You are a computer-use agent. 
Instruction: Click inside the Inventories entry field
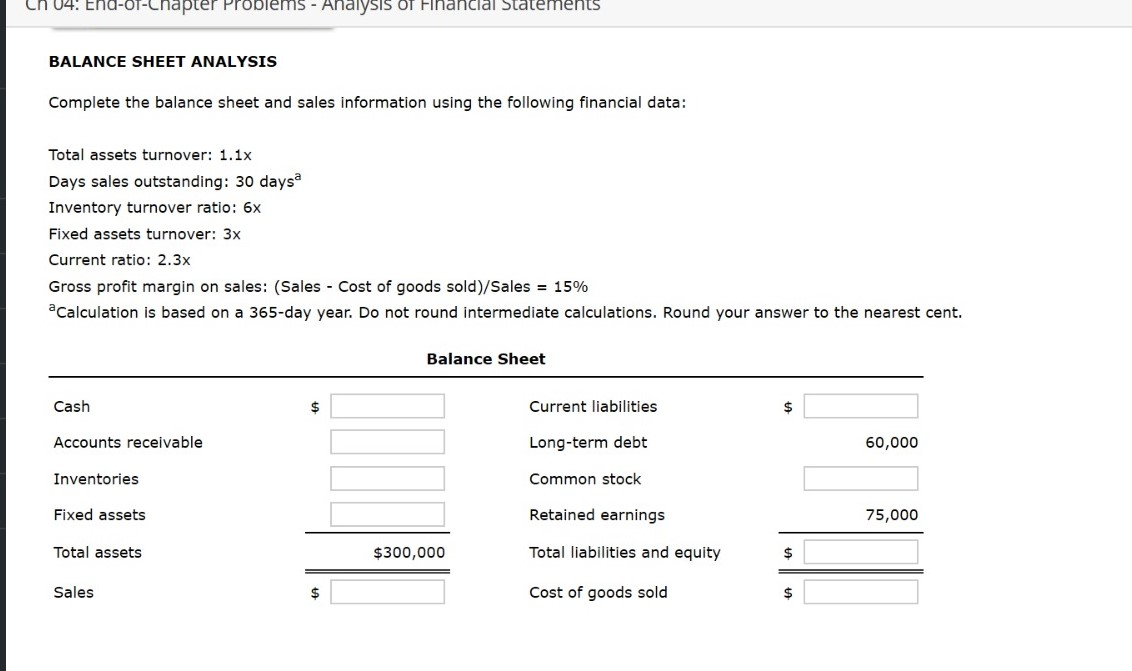pyautogui.click(x=388, y=477)
